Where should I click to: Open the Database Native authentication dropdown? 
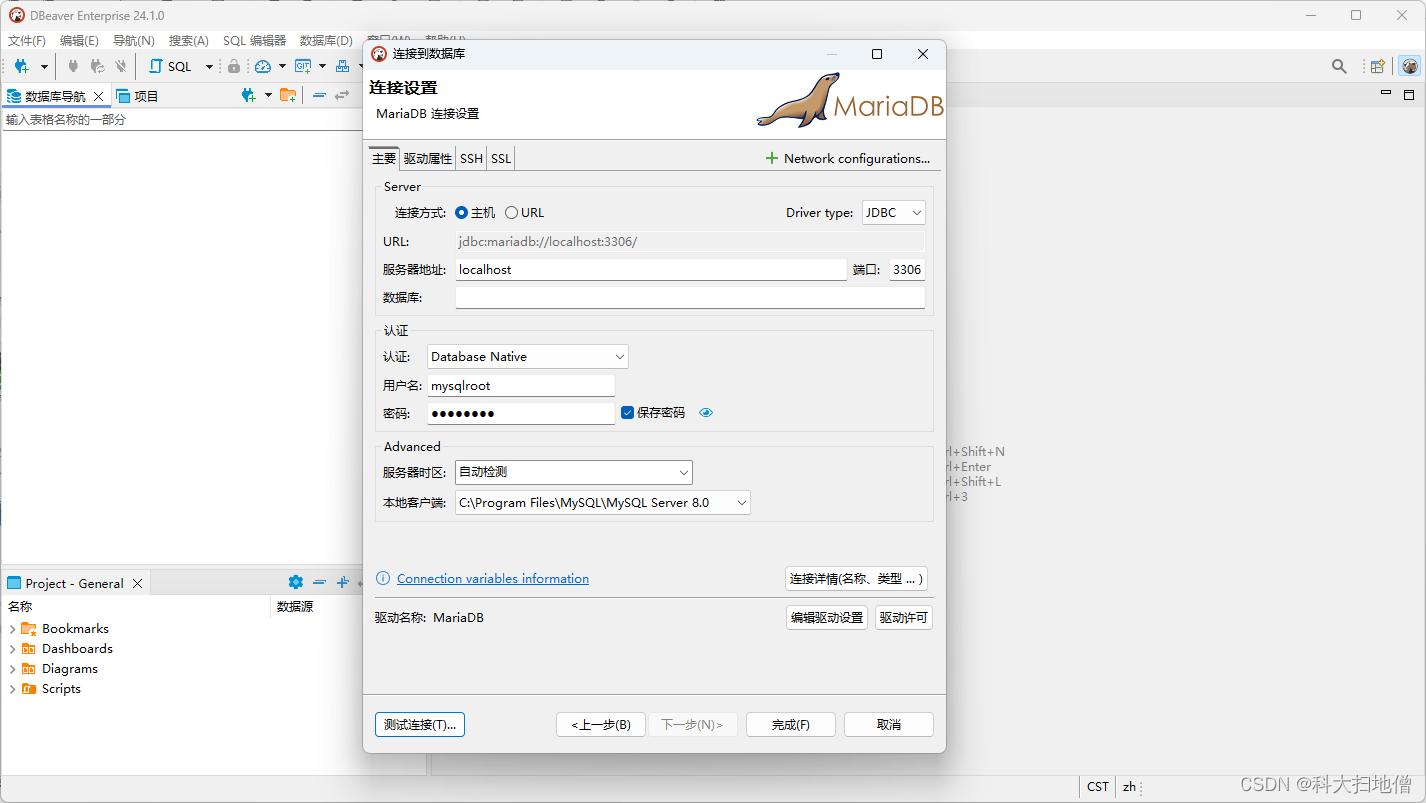[528, 357]
